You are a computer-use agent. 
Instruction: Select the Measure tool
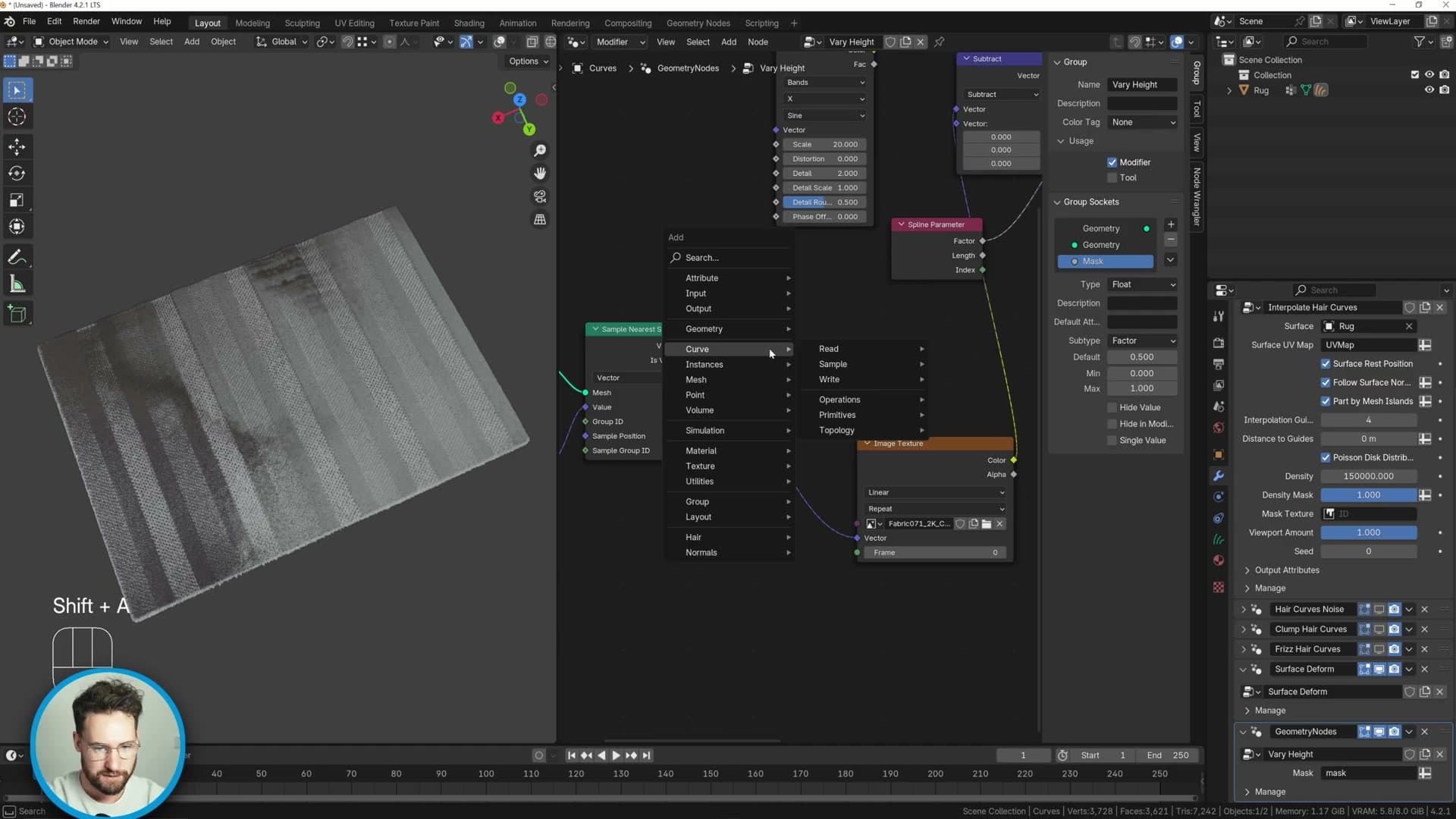click(17, 284)
